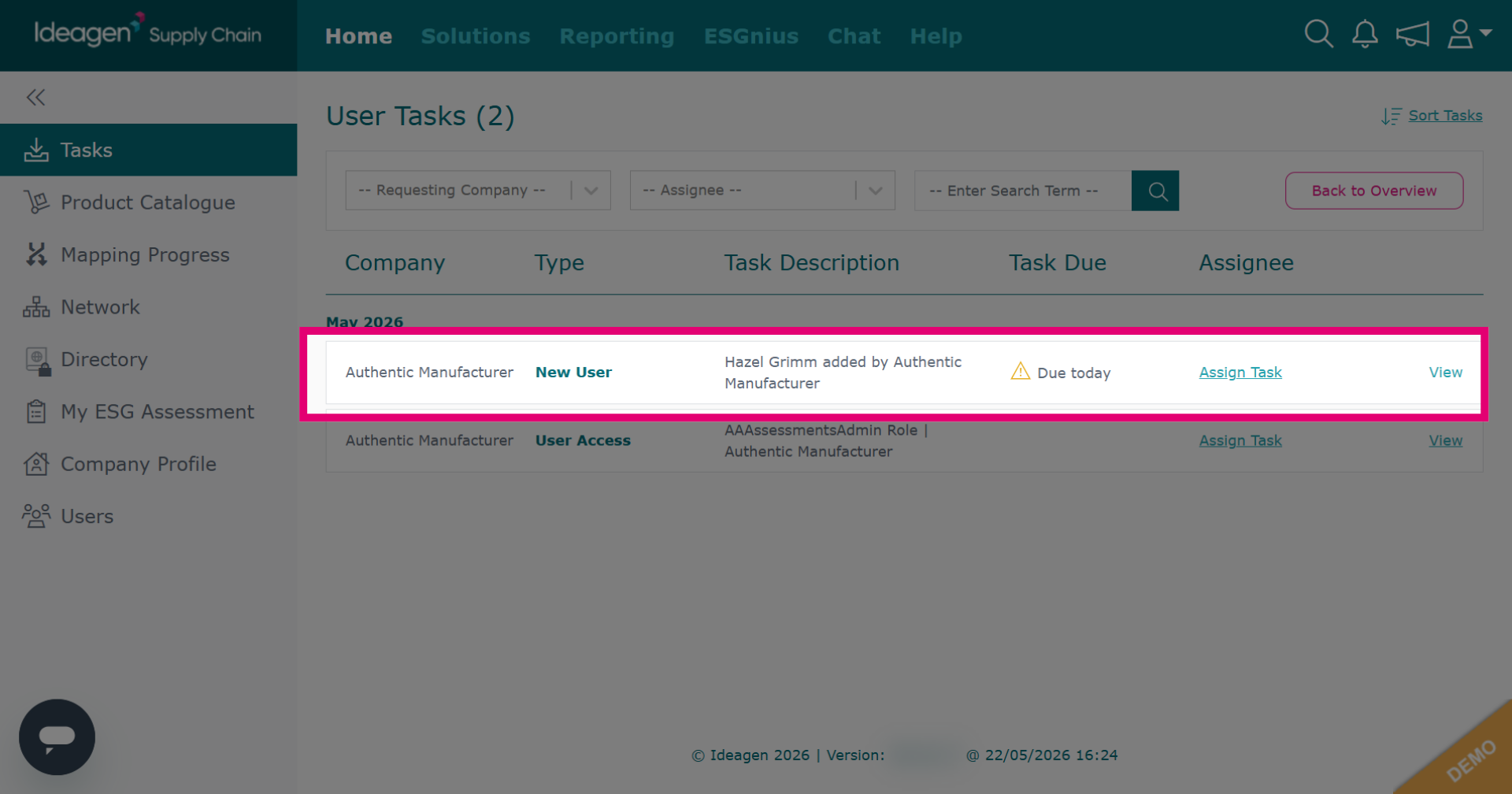Open the Help menu

point(936,37)
